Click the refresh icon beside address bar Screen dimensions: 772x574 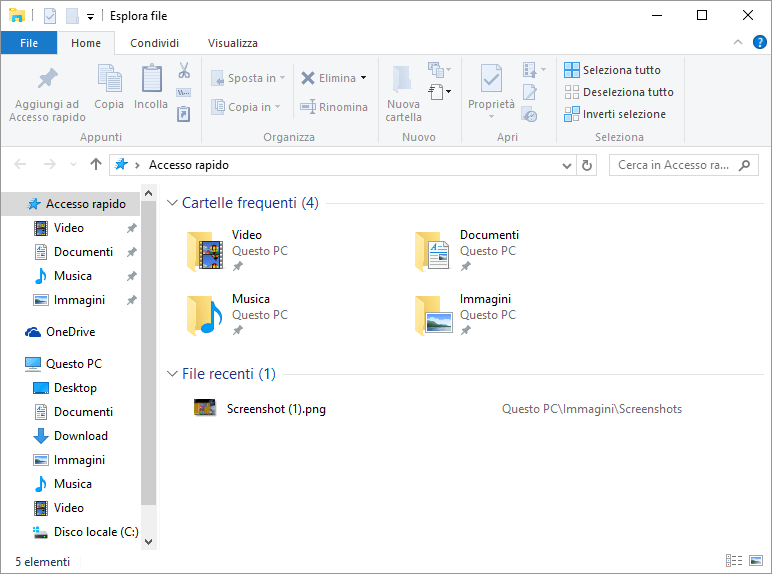[x=587, y=165]
